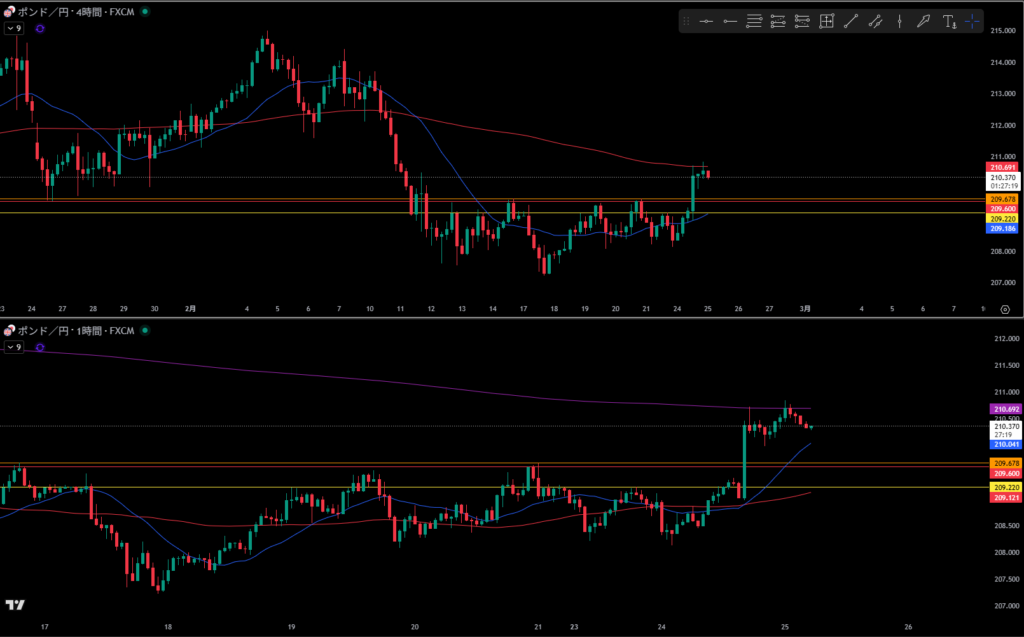The height and width of the screenshot is (637, 1024).
Task: Grab the drawing toolbar drag handle
Action: 686,21
